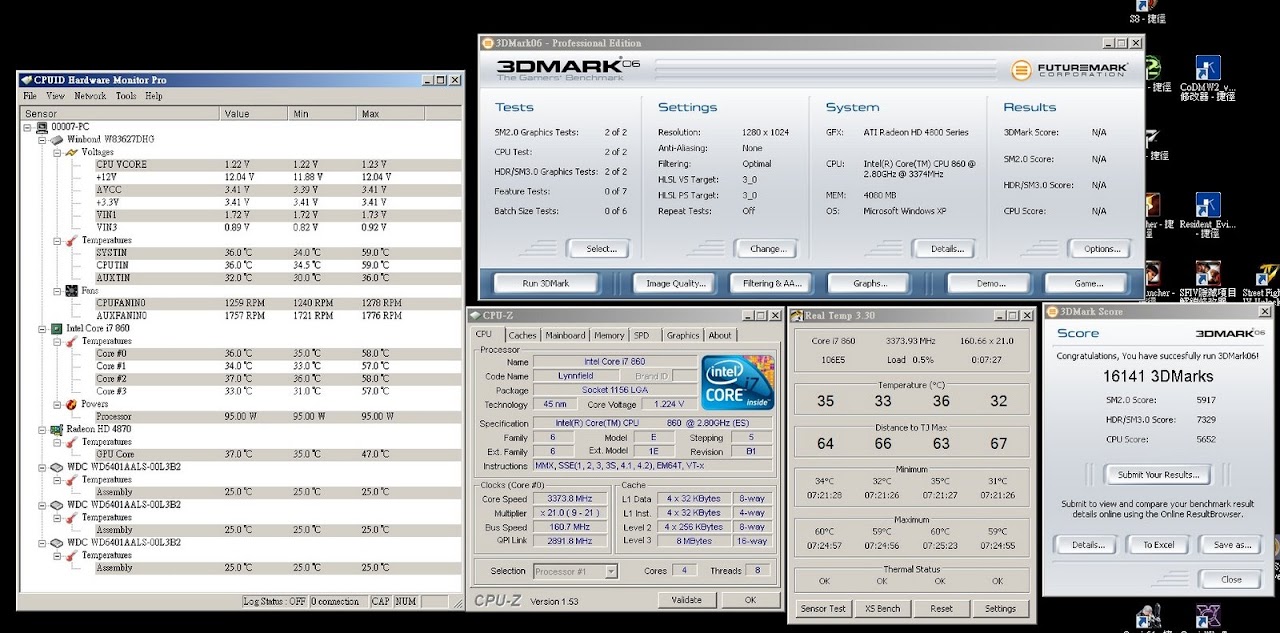Viewport: 1280px width, 633px height.
Task: Click XS Bench in Real Temp
Action: 882,608
